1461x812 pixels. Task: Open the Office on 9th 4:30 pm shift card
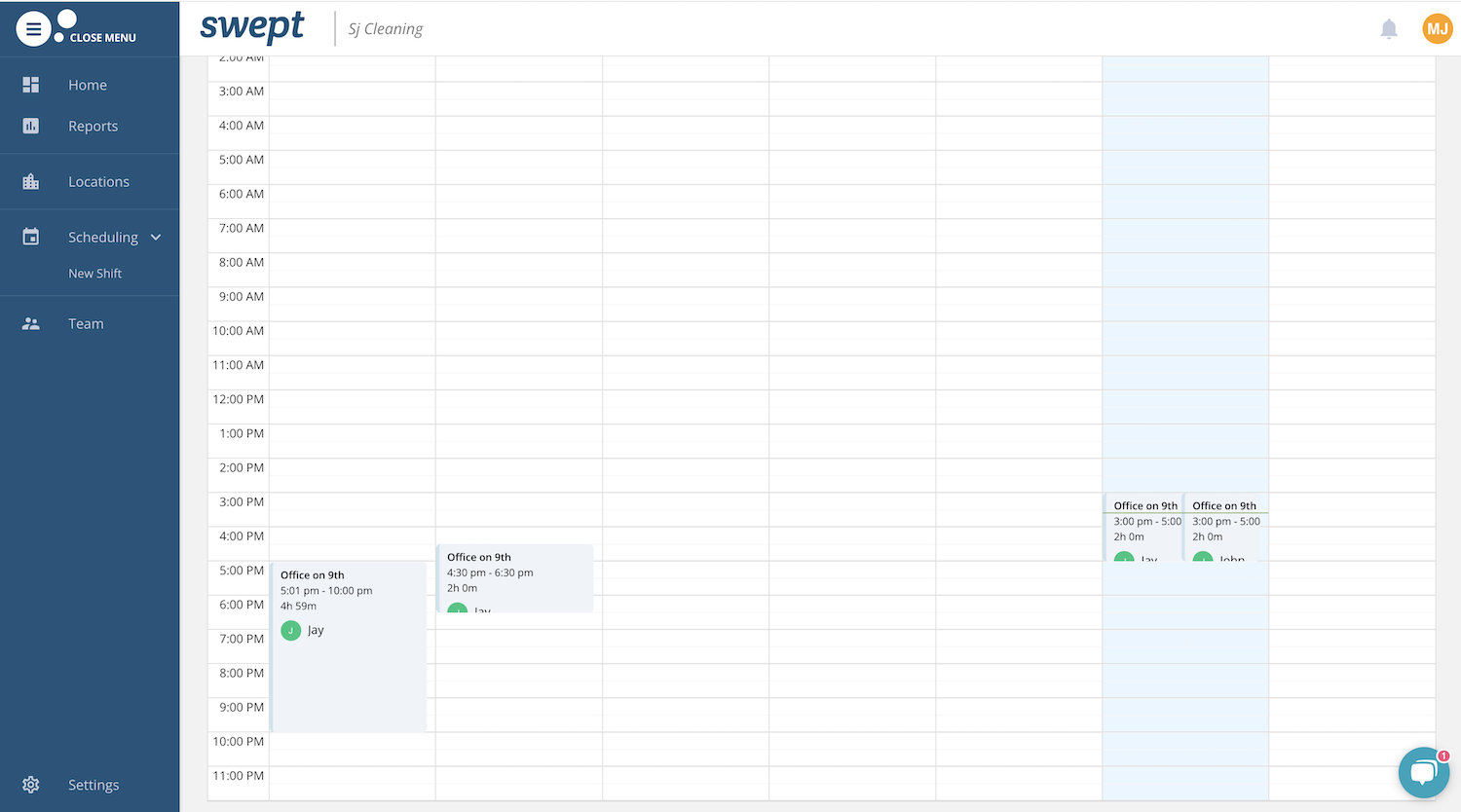tap(516, 574)
